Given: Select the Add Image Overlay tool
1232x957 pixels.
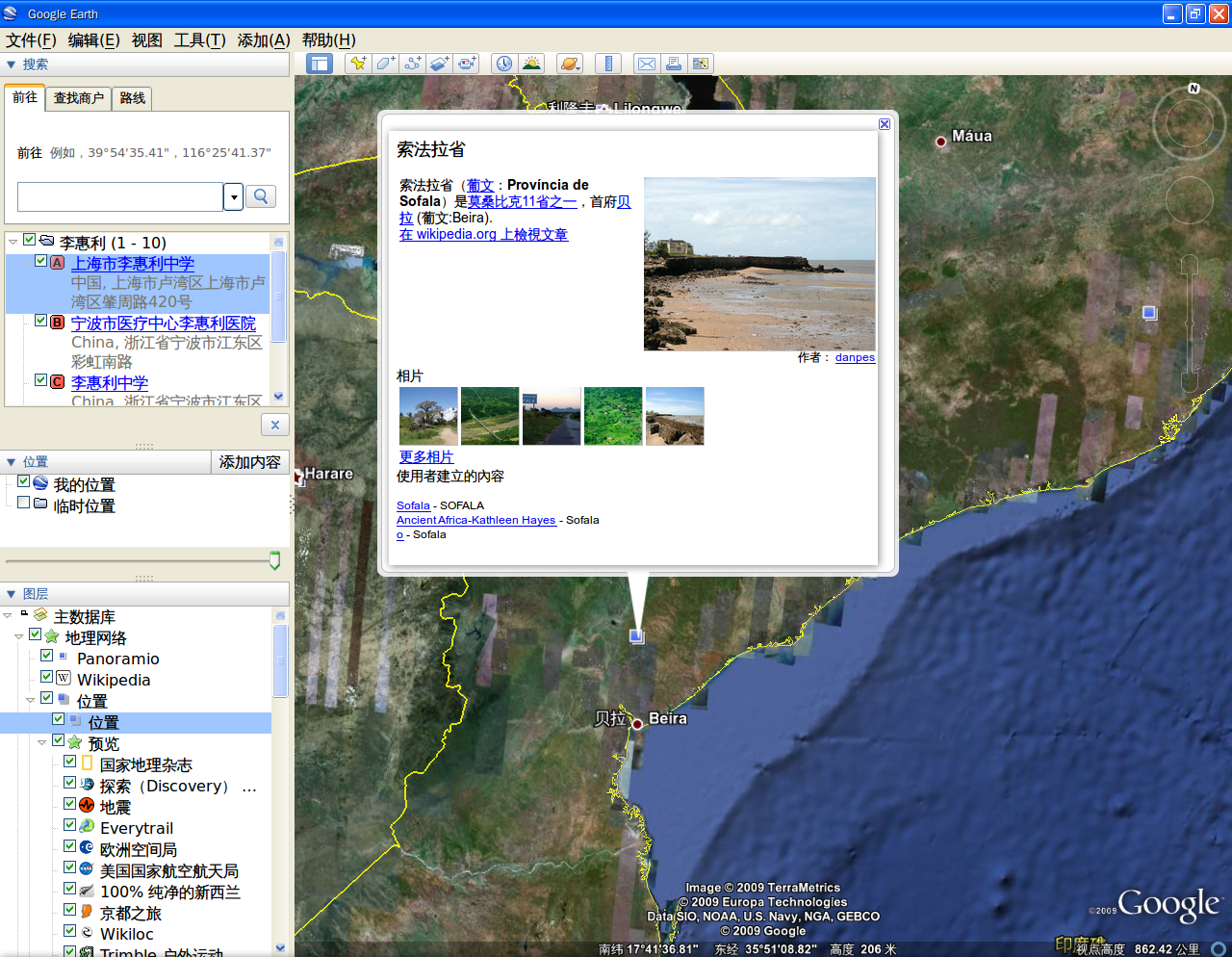Looking at the screenshot, I should (x=440, y=64).
